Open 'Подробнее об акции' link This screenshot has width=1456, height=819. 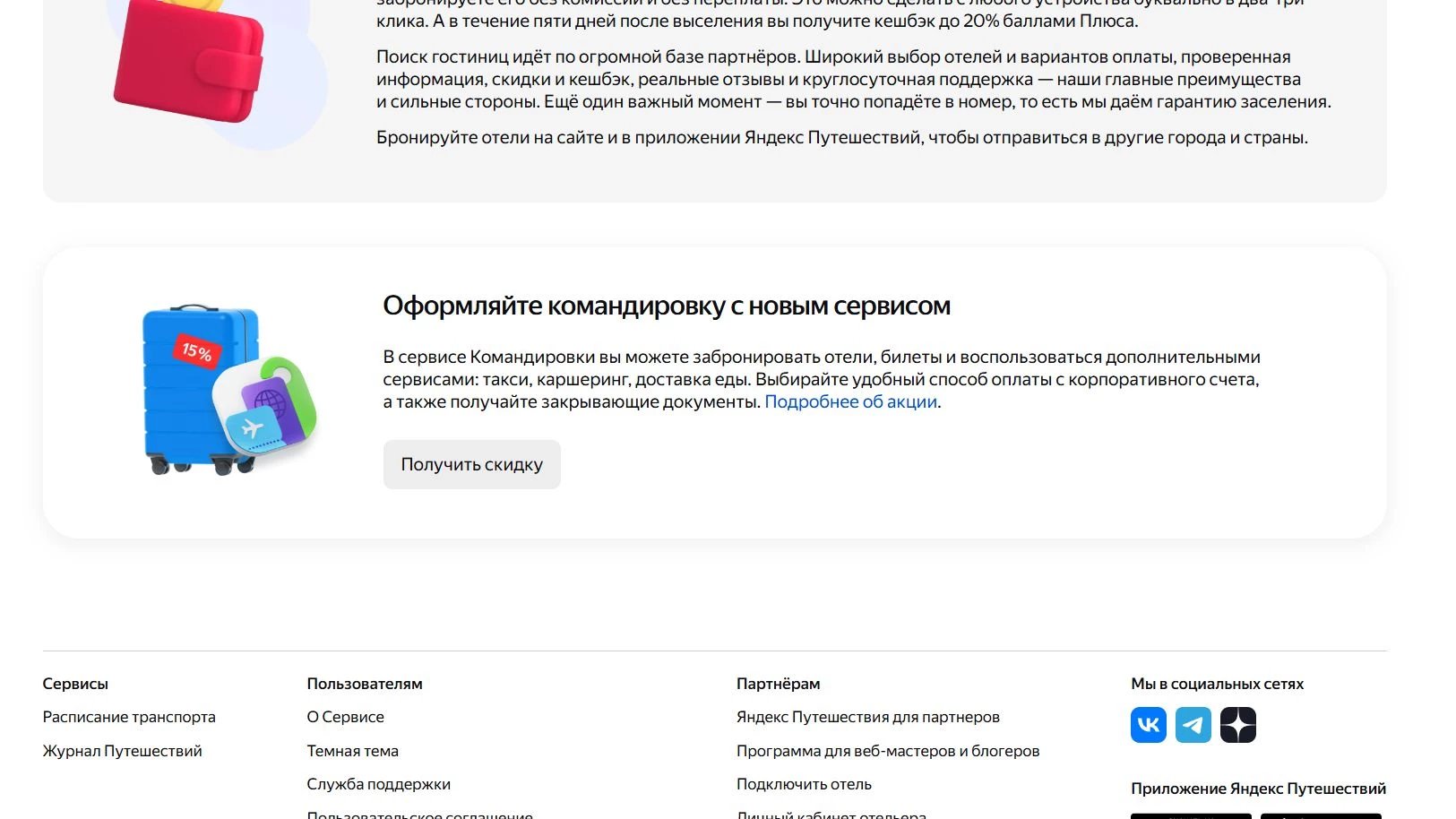[850, 401]
